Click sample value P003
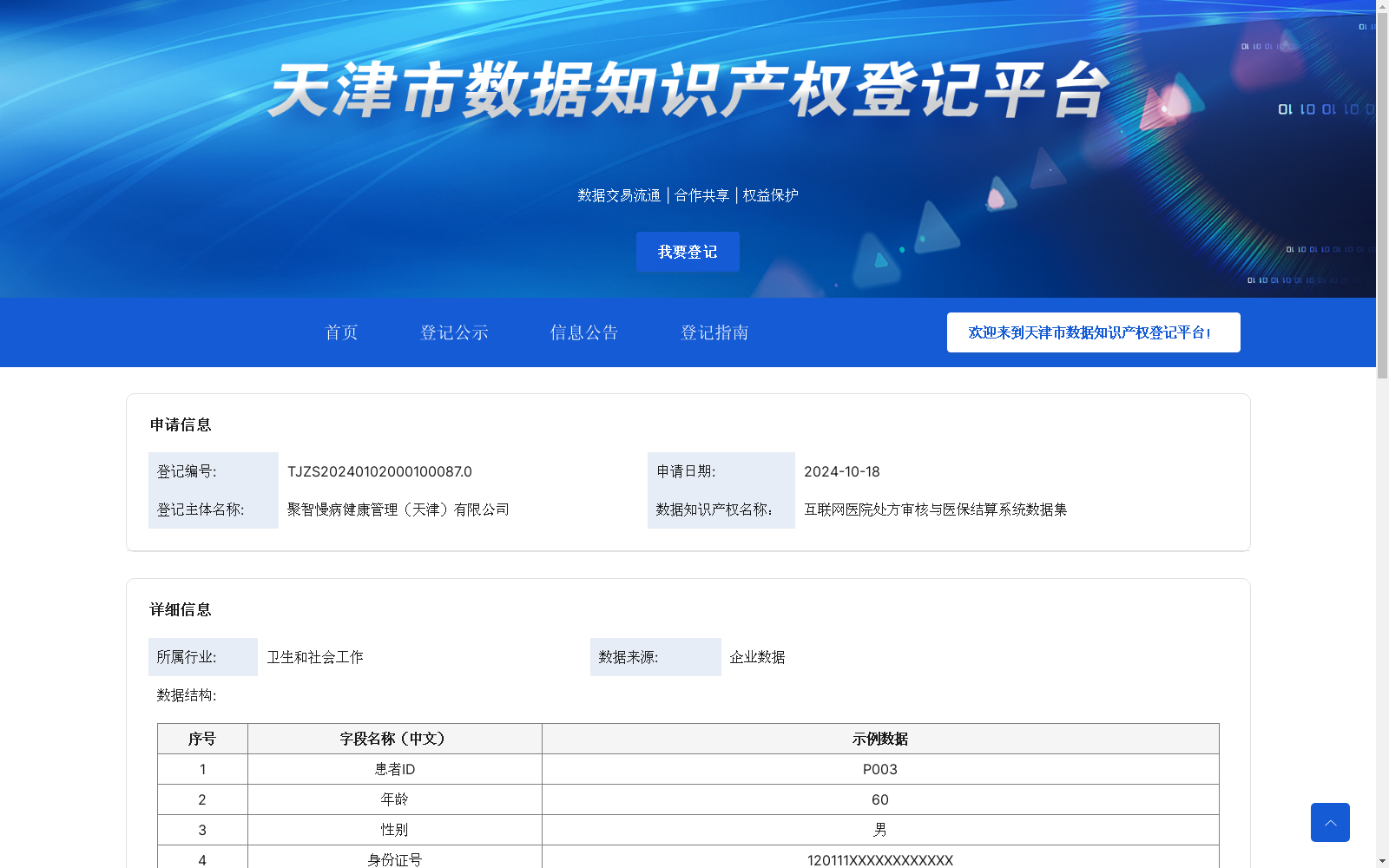Viewport: 1389px width, 868px height. click(880, 769)
